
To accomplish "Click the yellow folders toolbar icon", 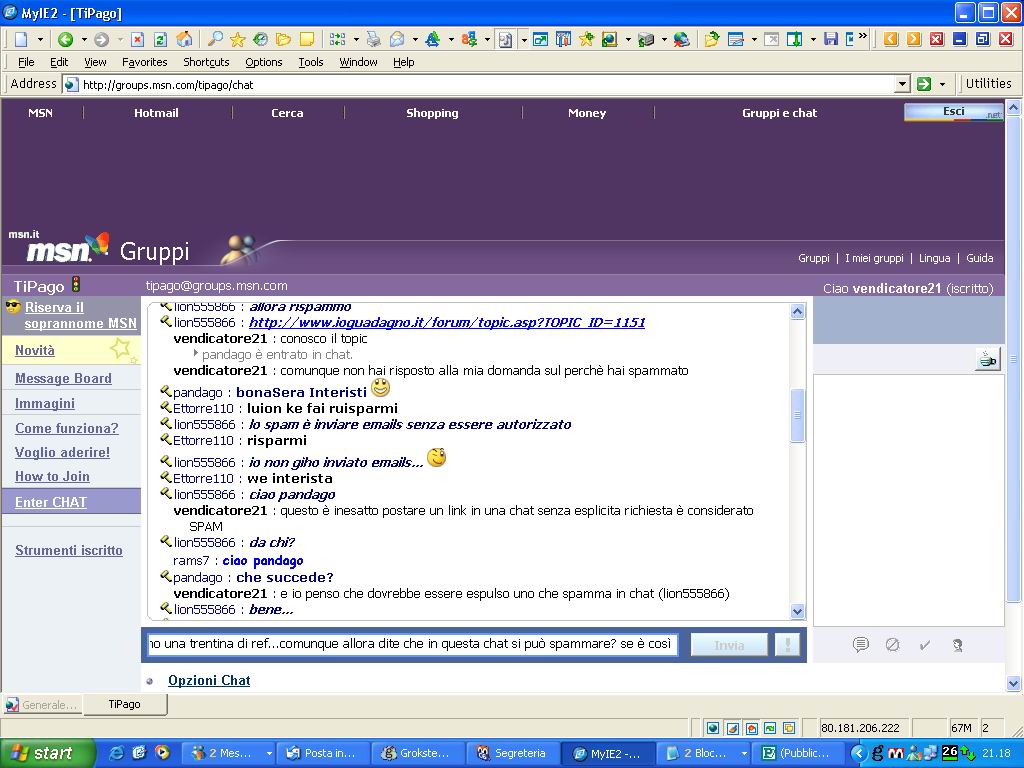I will (x=283, y=39).
